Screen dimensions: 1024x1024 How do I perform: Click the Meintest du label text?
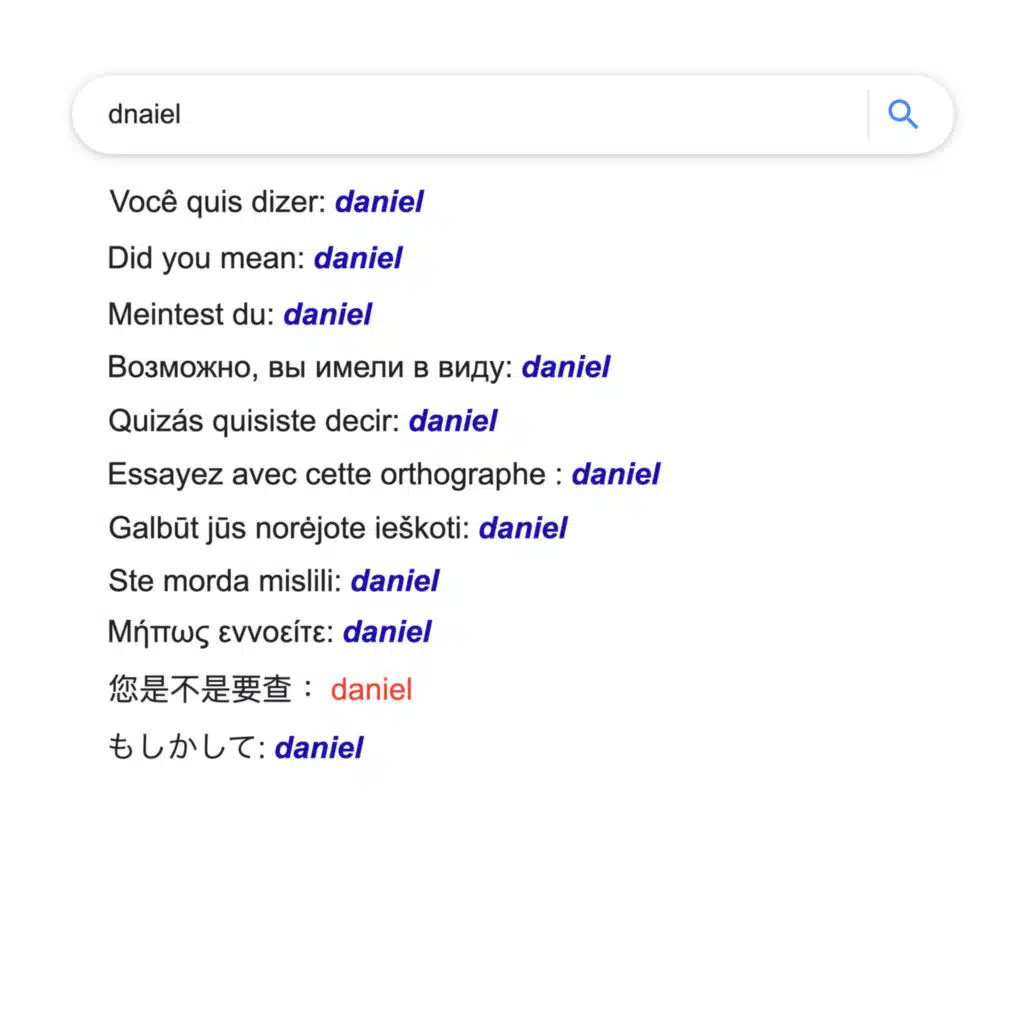[x=190, y=314]
